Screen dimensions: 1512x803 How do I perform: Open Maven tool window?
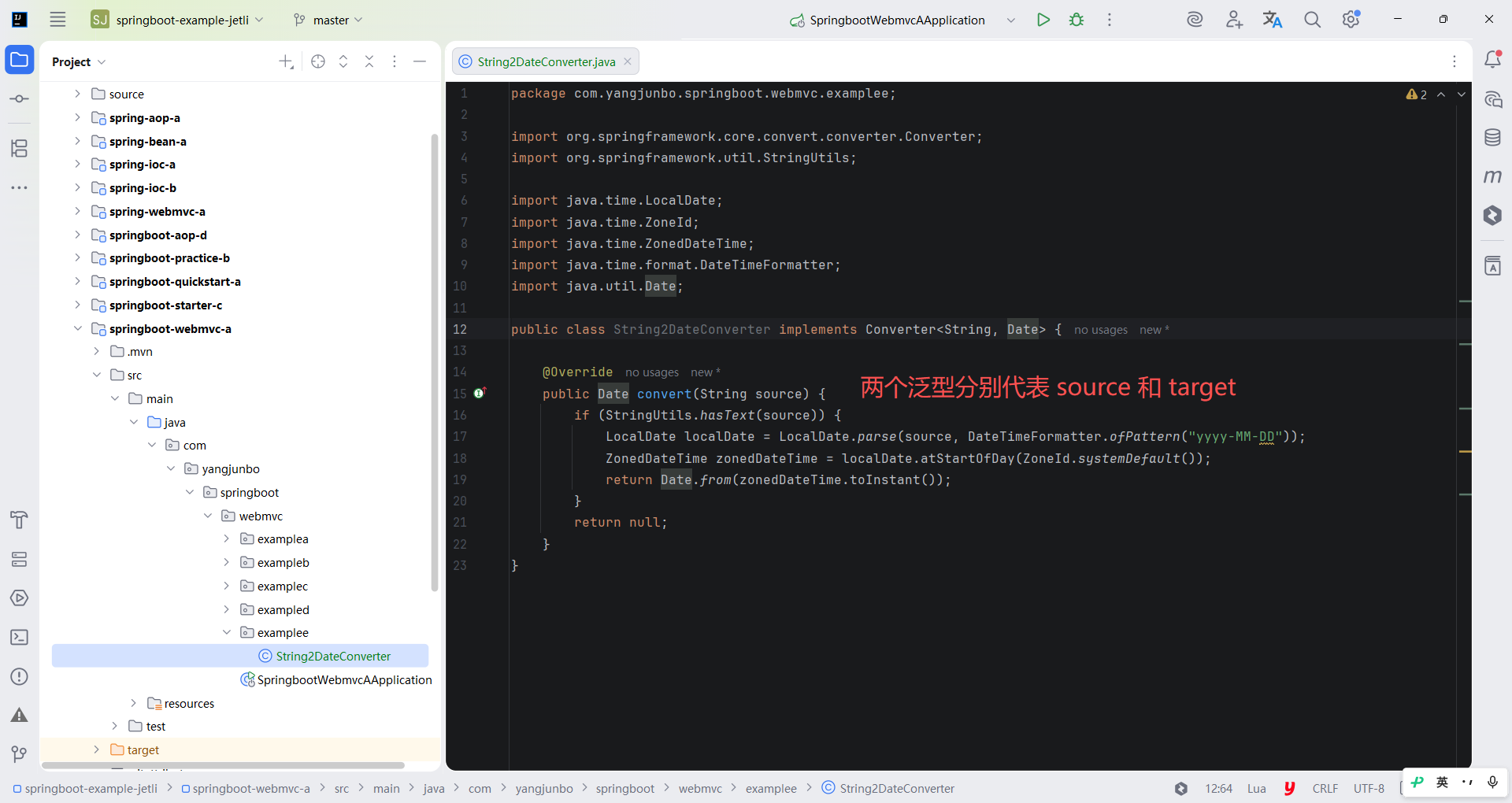1492,176
